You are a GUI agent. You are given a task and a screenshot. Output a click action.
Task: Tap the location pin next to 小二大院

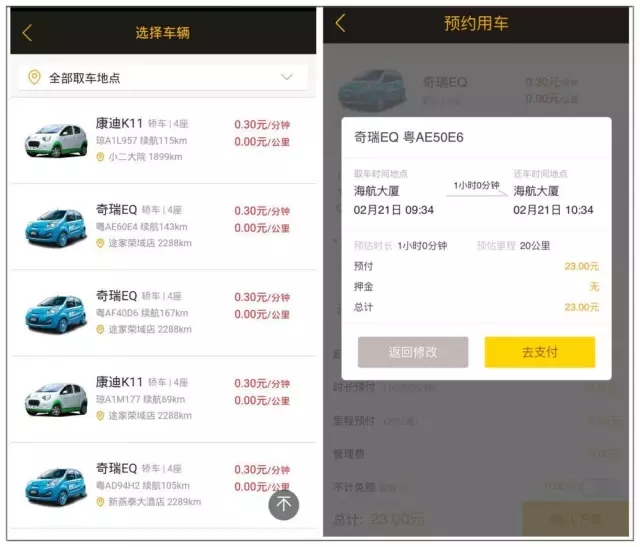click(100, 157)
